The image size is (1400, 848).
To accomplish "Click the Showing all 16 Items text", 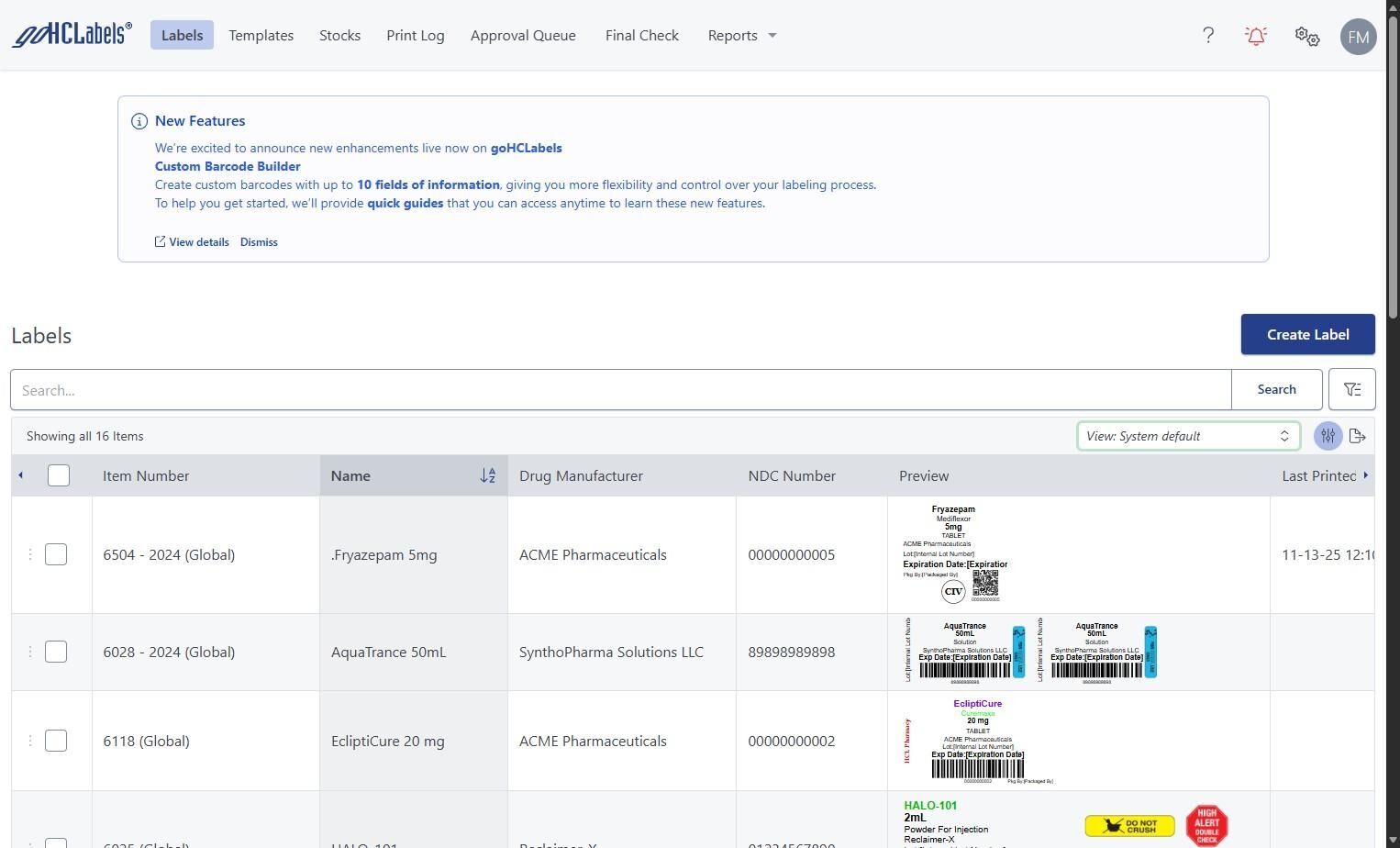I will pos(84,436).
